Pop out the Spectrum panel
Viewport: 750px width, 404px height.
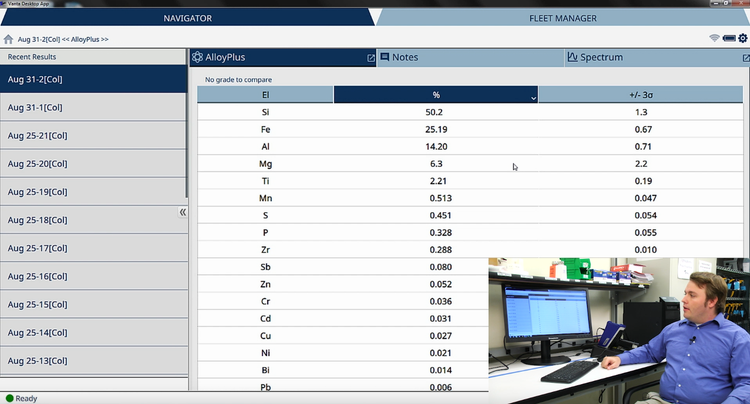point(742,58)
